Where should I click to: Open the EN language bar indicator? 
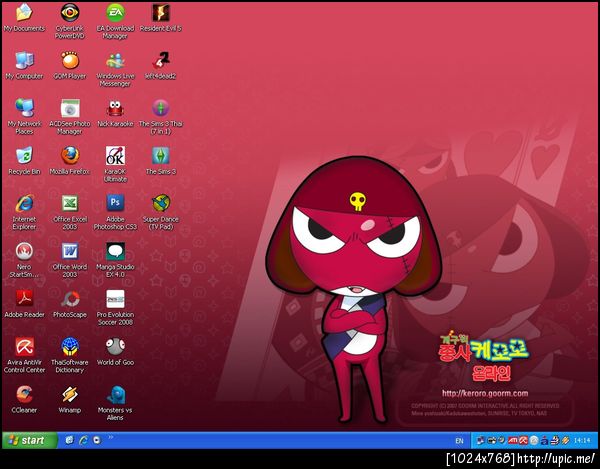[x=460, y=441]
